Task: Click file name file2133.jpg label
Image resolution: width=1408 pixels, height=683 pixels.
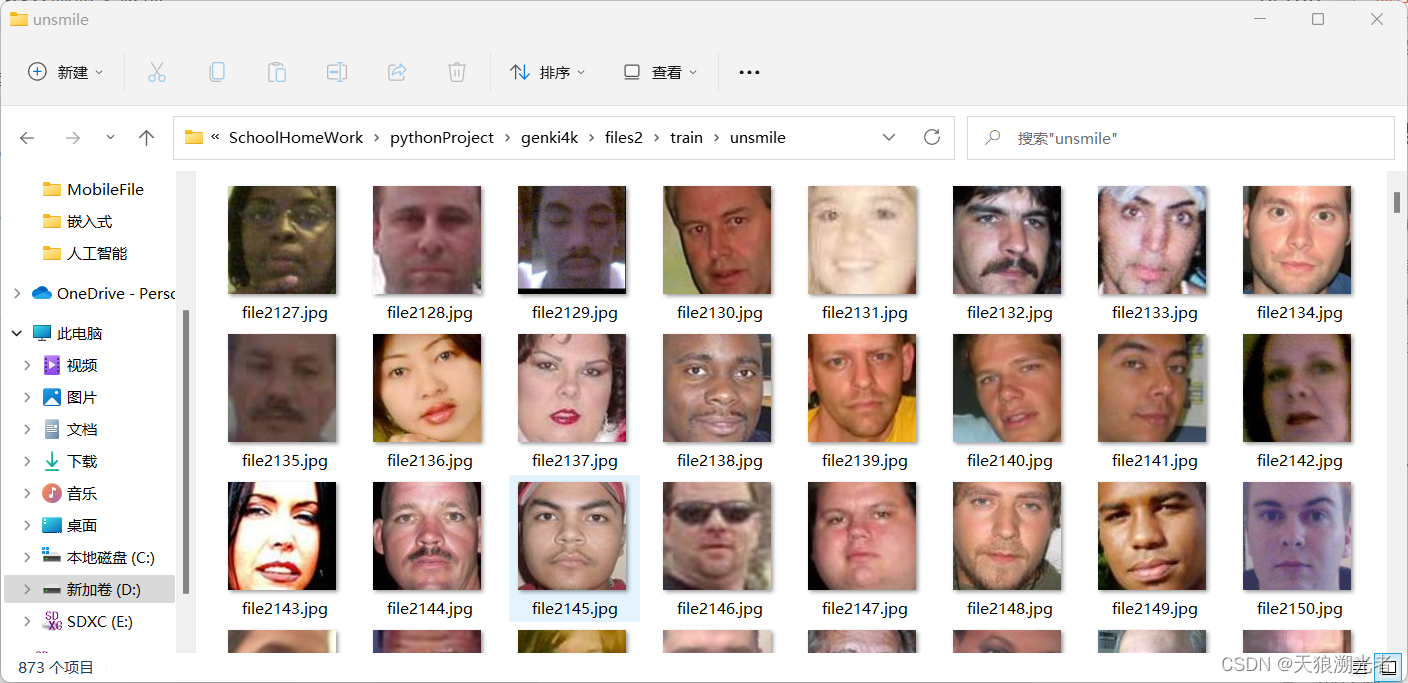Action: [1155, 312]
